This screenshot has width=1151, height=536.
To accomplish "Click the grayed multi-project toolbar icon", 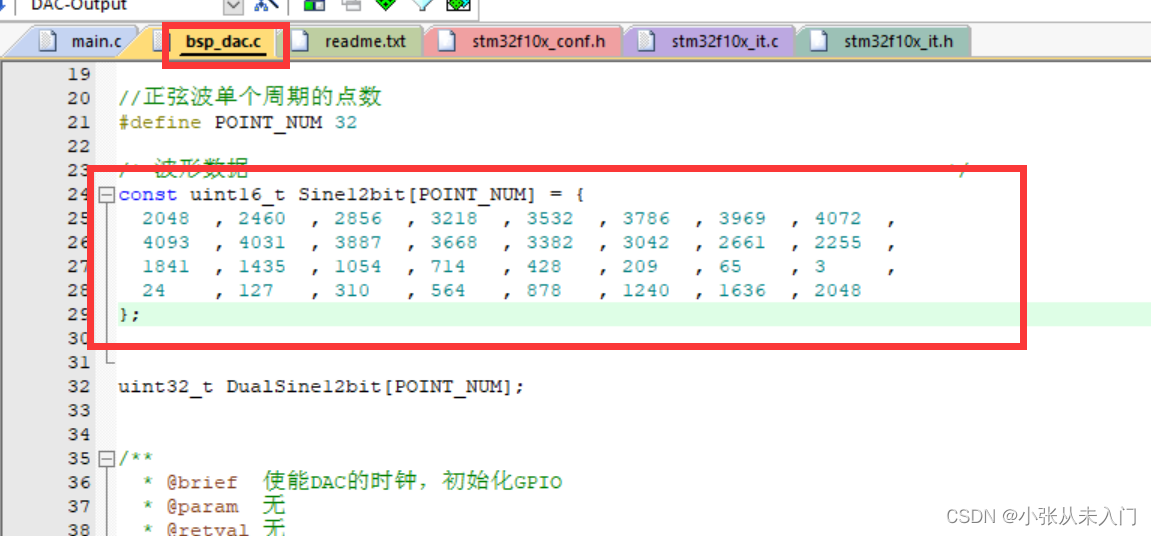I will click(x=351, y=5).
